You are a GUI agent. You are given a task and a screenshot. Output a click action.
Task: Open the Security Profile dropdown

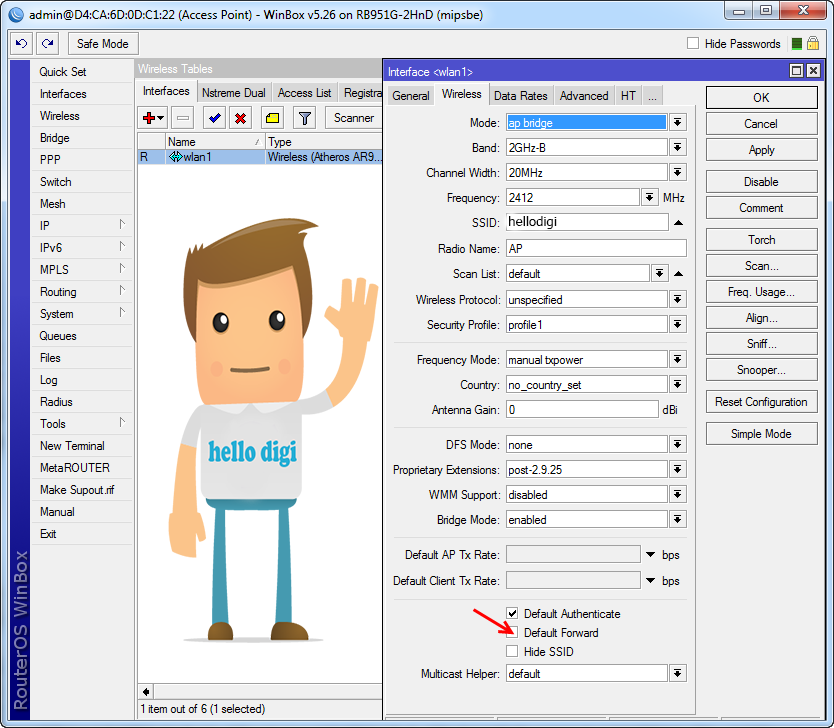pyautogui.click(x=677, y=325)
